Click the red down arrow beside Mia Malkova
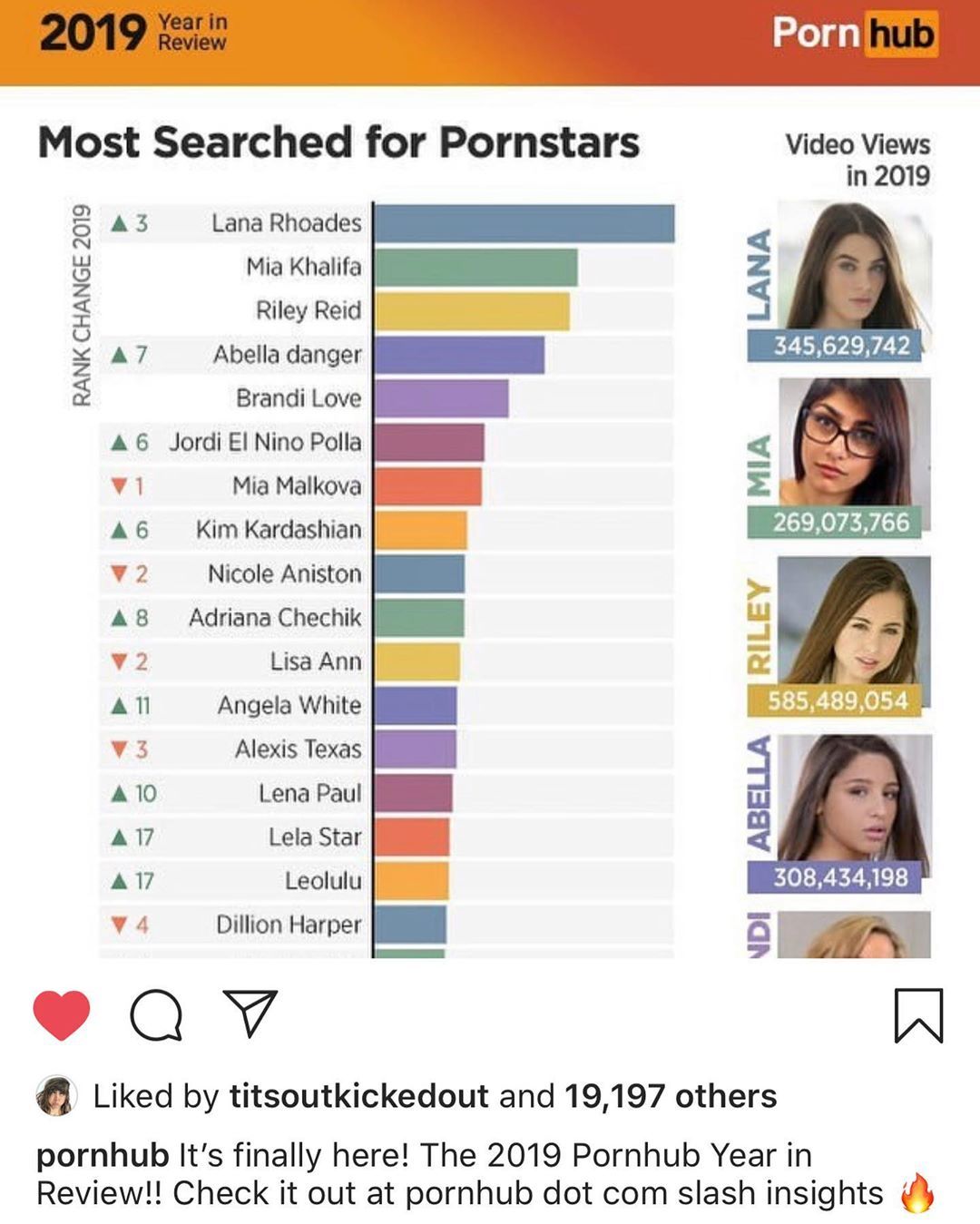Viewport: 980px width, 1224px height. pyautogui.click(x=119, y=486)
